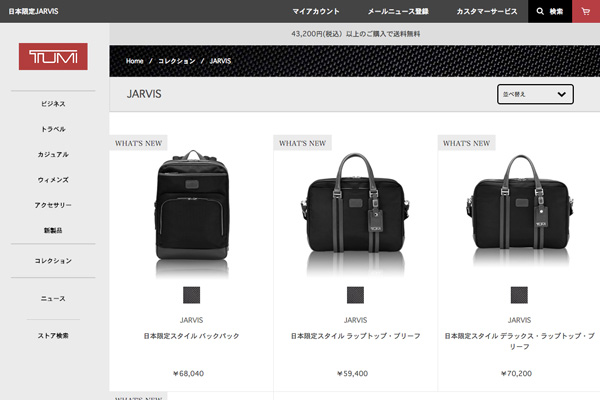
Task: Select black swatch under ¥59,400 laptop brief
Action: pos(355,295)
